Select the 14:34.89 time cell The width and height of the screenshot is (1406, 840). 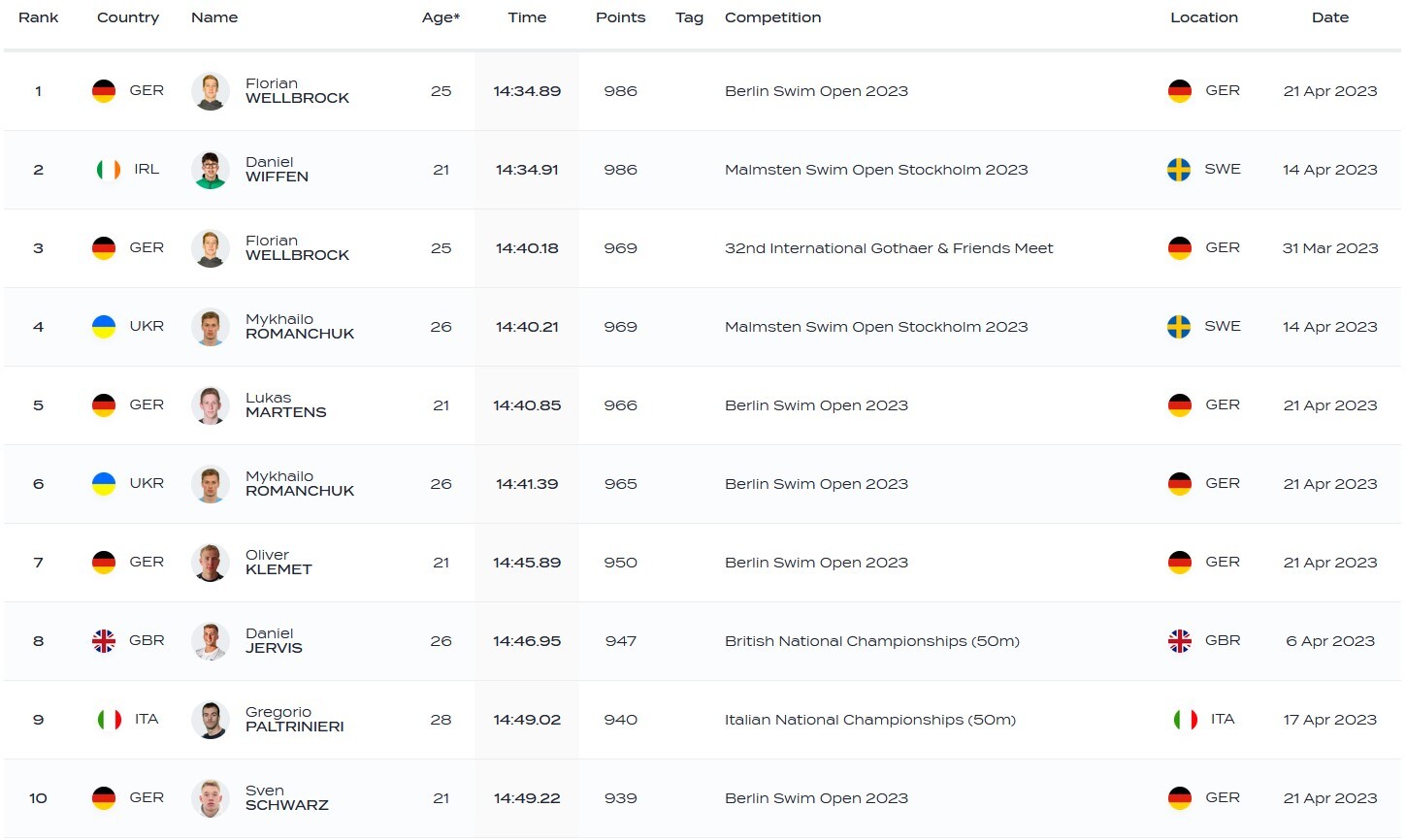(x=527, y=91)
